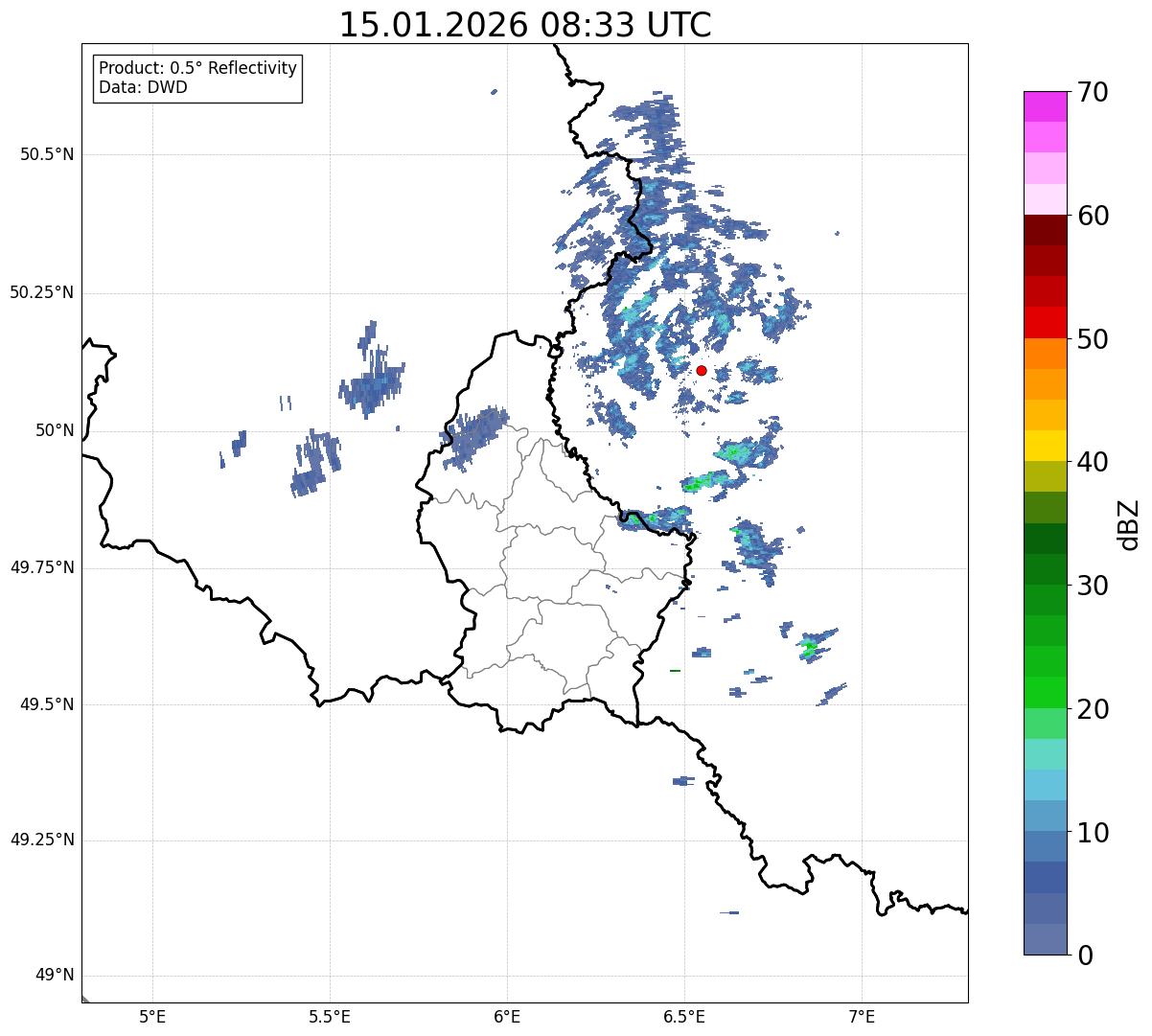1152x1036 pixels.
Task: Click the 30 colorbar tick label
Action: 1093,586
